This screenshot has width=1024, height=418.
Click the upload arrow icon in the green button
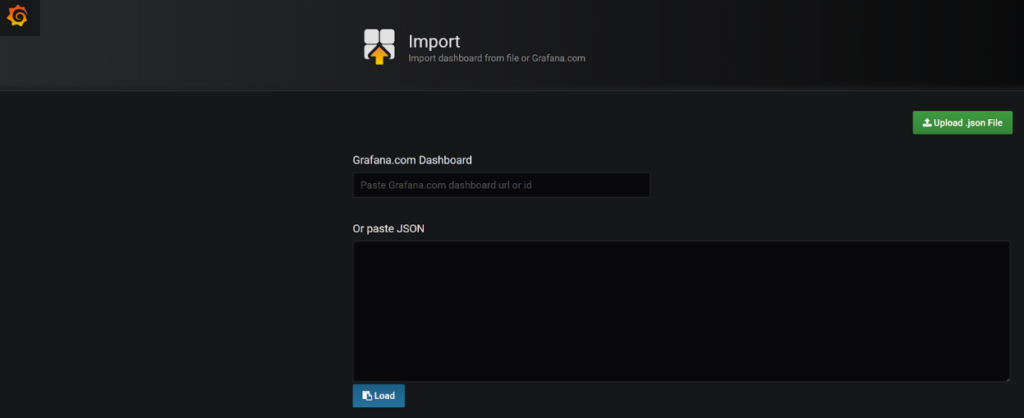pyautogui.click(x=927, y=123)
